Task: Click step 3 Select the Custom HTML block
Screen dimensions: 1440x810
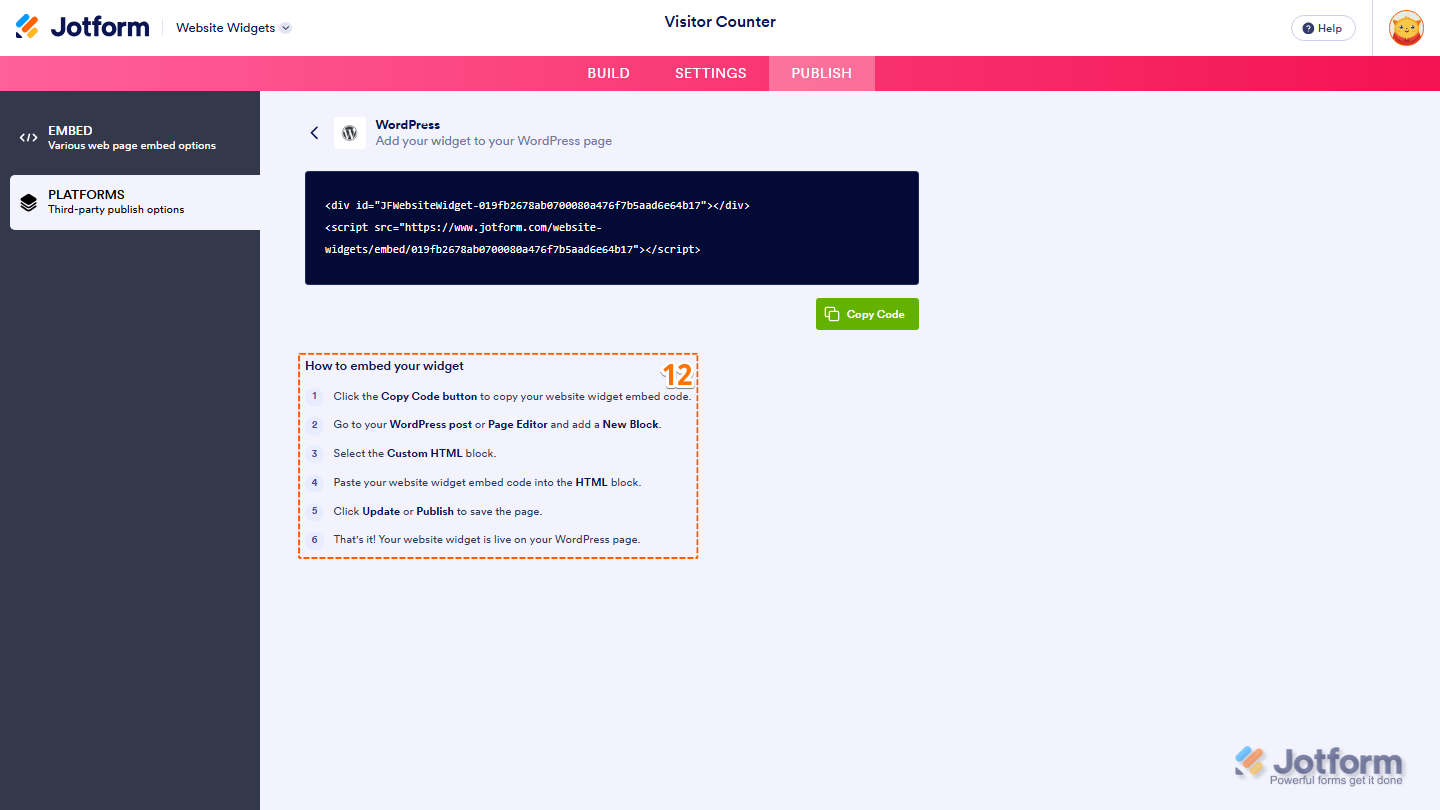Action: click(401, 454)
